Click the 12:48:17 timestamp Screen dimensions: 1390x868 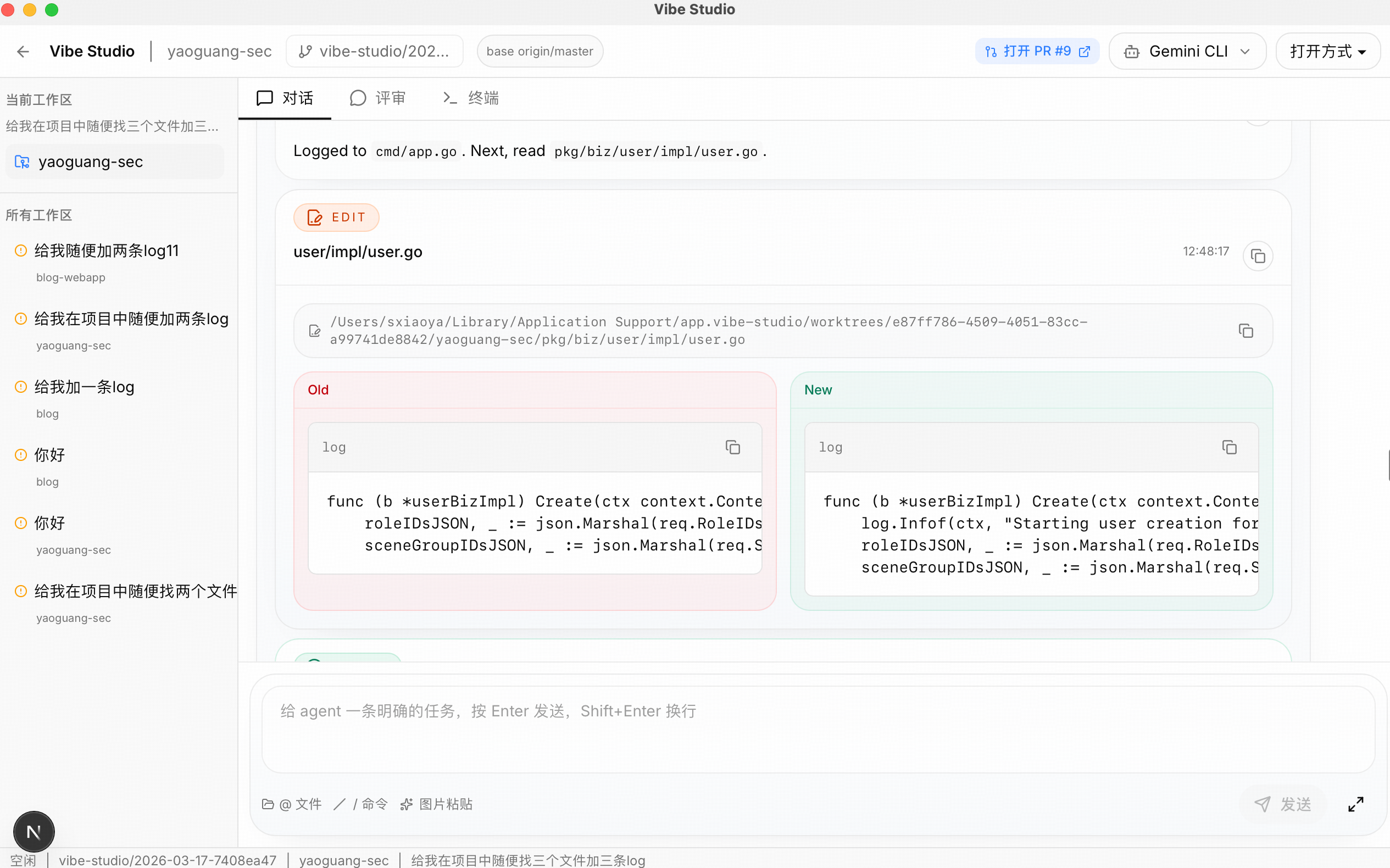click(1206, 252)
